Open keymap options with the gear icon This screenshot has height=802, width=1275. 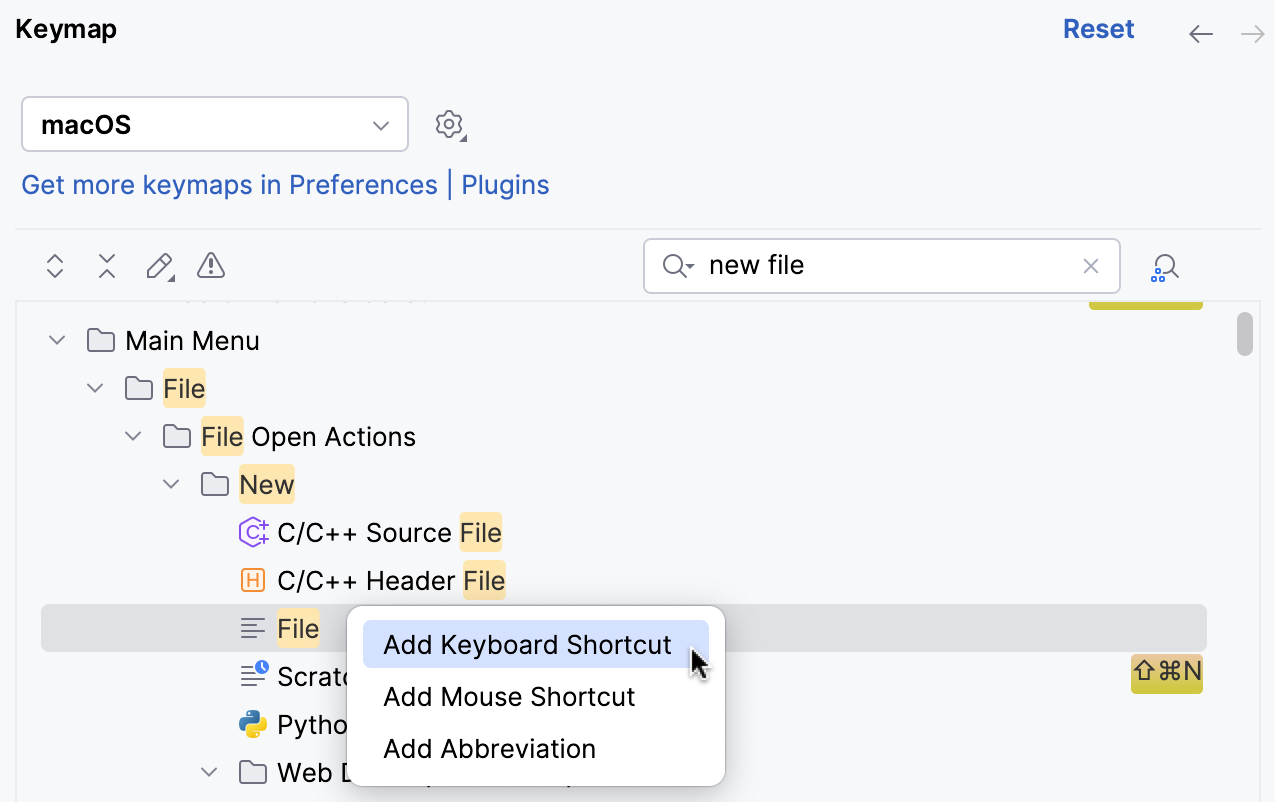tap(449, 124)
